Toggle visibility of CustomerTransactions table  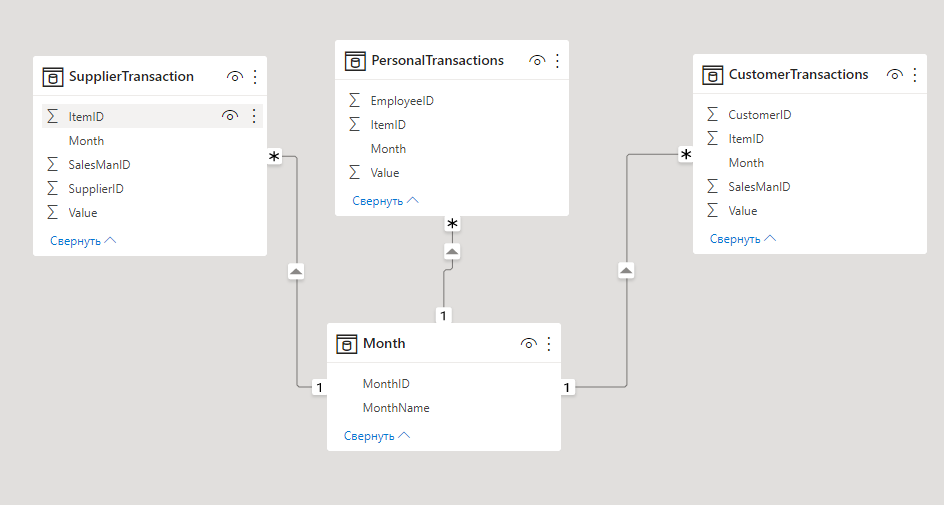click(x=895, y=75)
